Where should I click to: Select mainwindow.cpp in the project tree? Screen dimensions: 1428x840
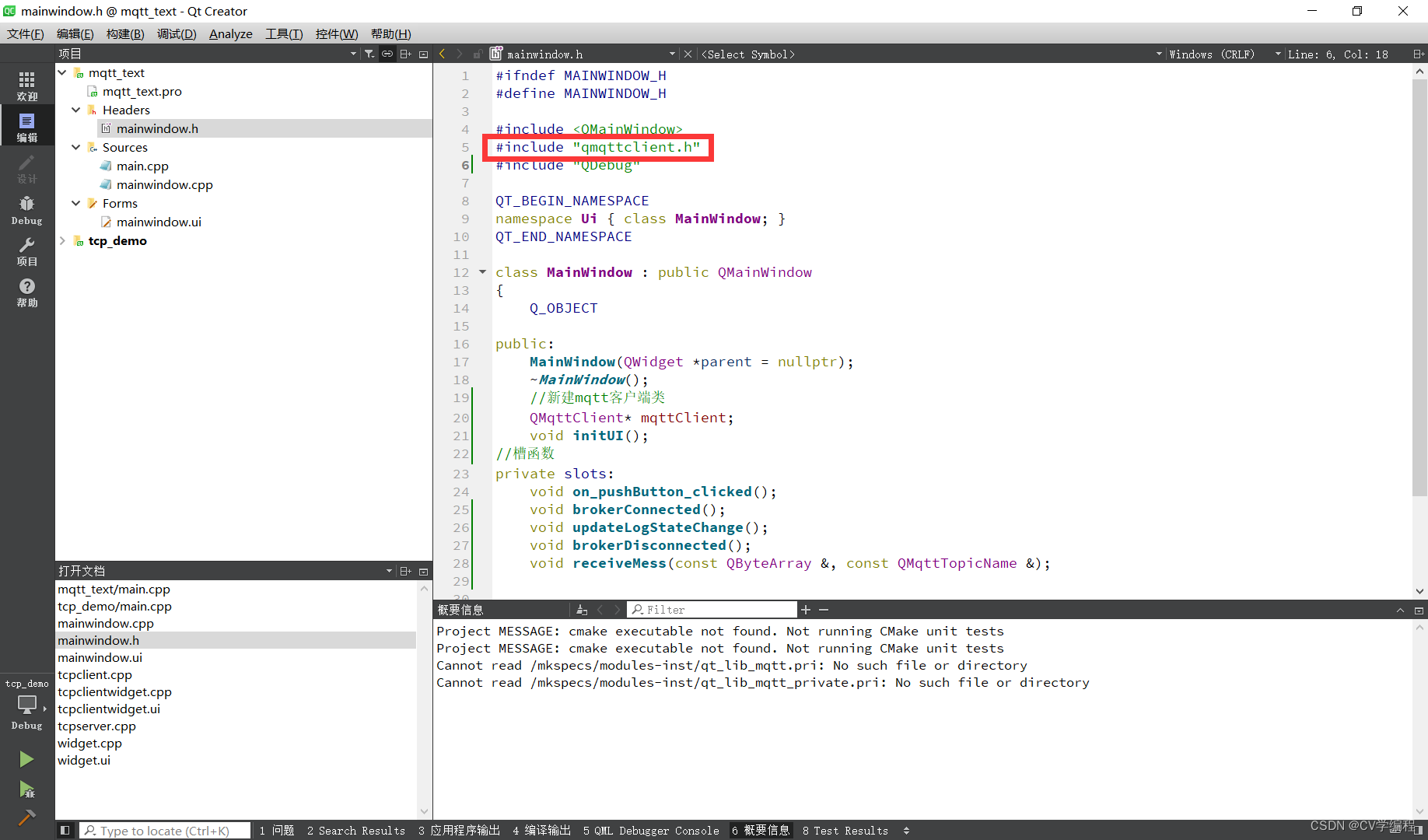click(164, 184)
